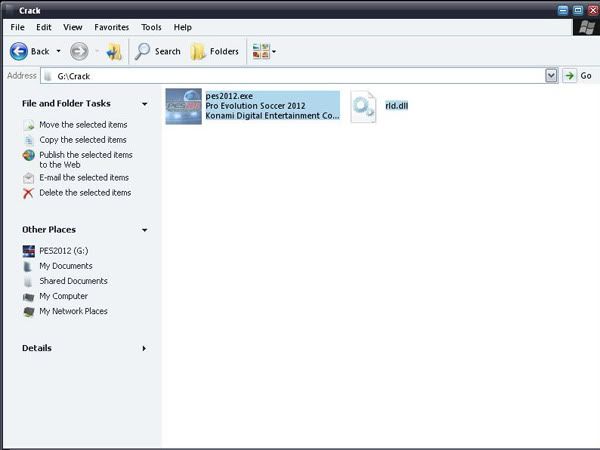The height and width of the screenshot is (450, 600).
Task: Click Copy the selected items
Action: point(83,140)
